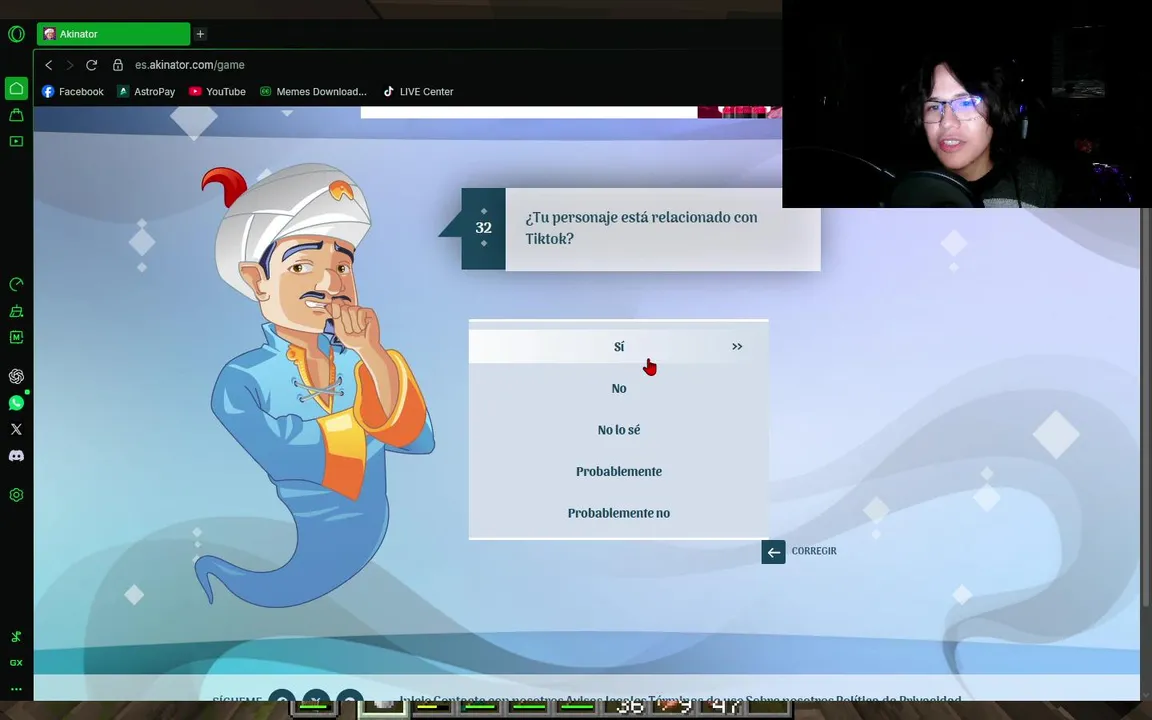Open the Opera GX main menu logo
The image size is (1152, 720).
[16, 34]
